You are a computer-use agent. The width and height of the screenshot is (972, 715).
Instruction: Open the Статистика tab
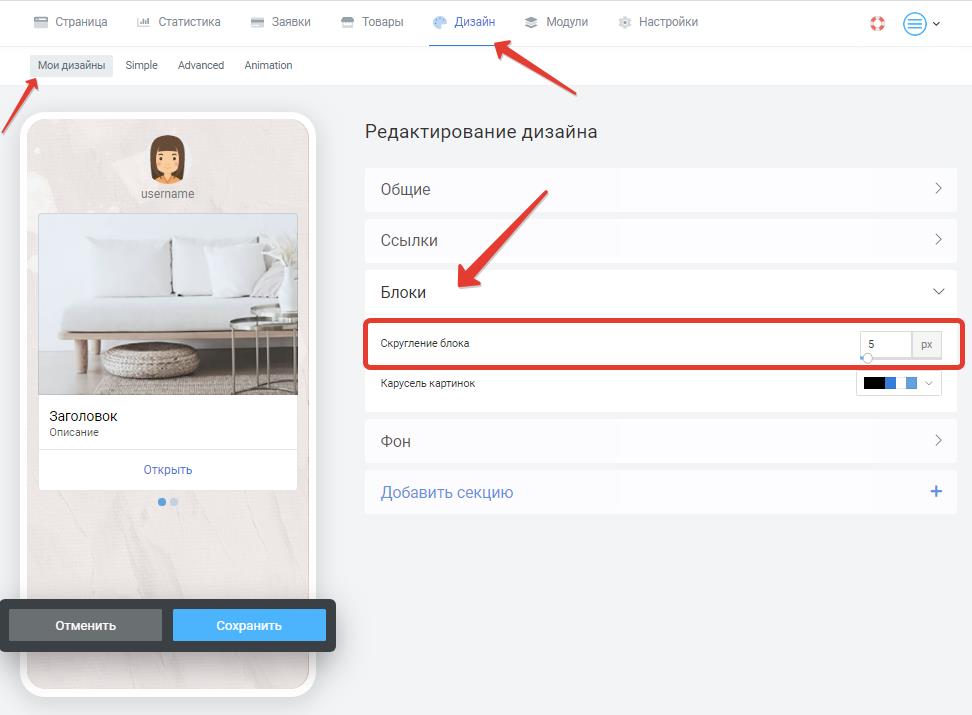click(179, 22)
